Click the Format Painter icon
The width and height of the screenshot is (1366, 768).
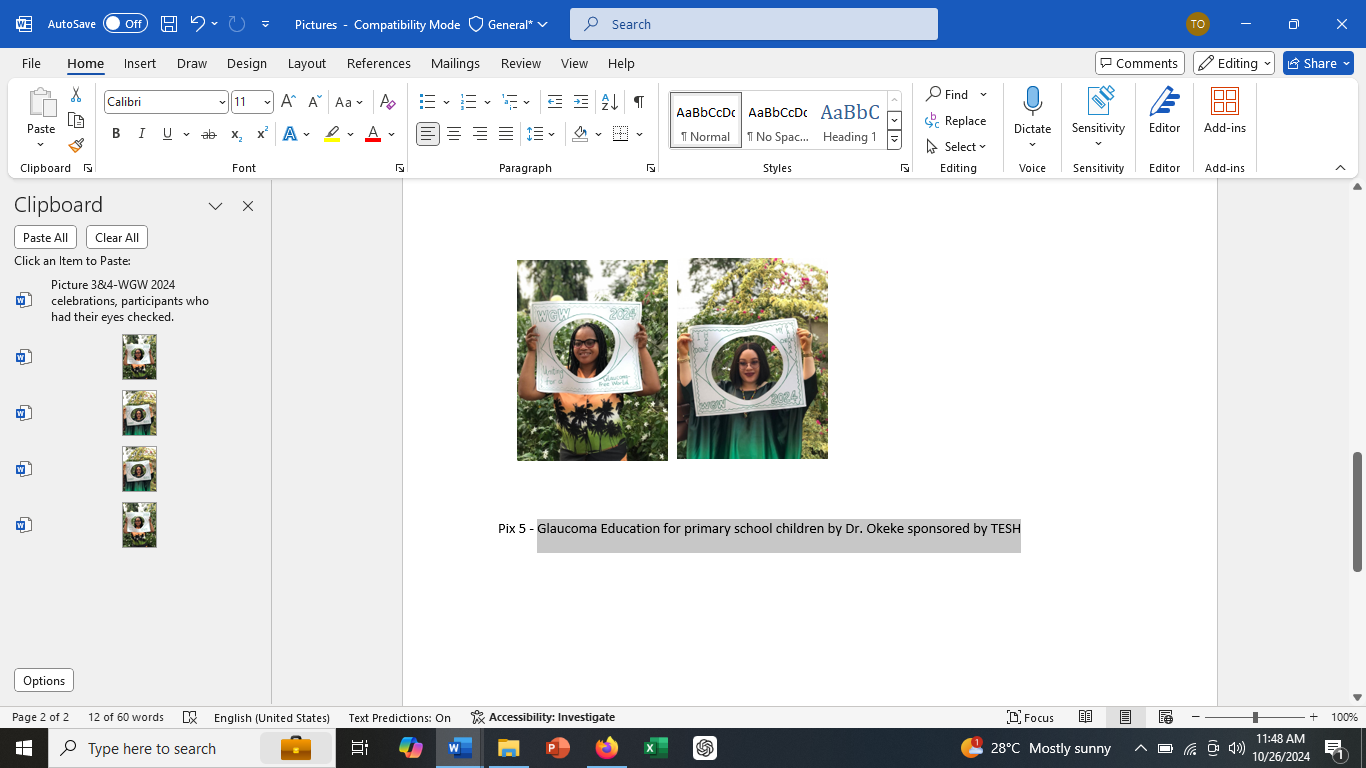(x=76, y=146)
